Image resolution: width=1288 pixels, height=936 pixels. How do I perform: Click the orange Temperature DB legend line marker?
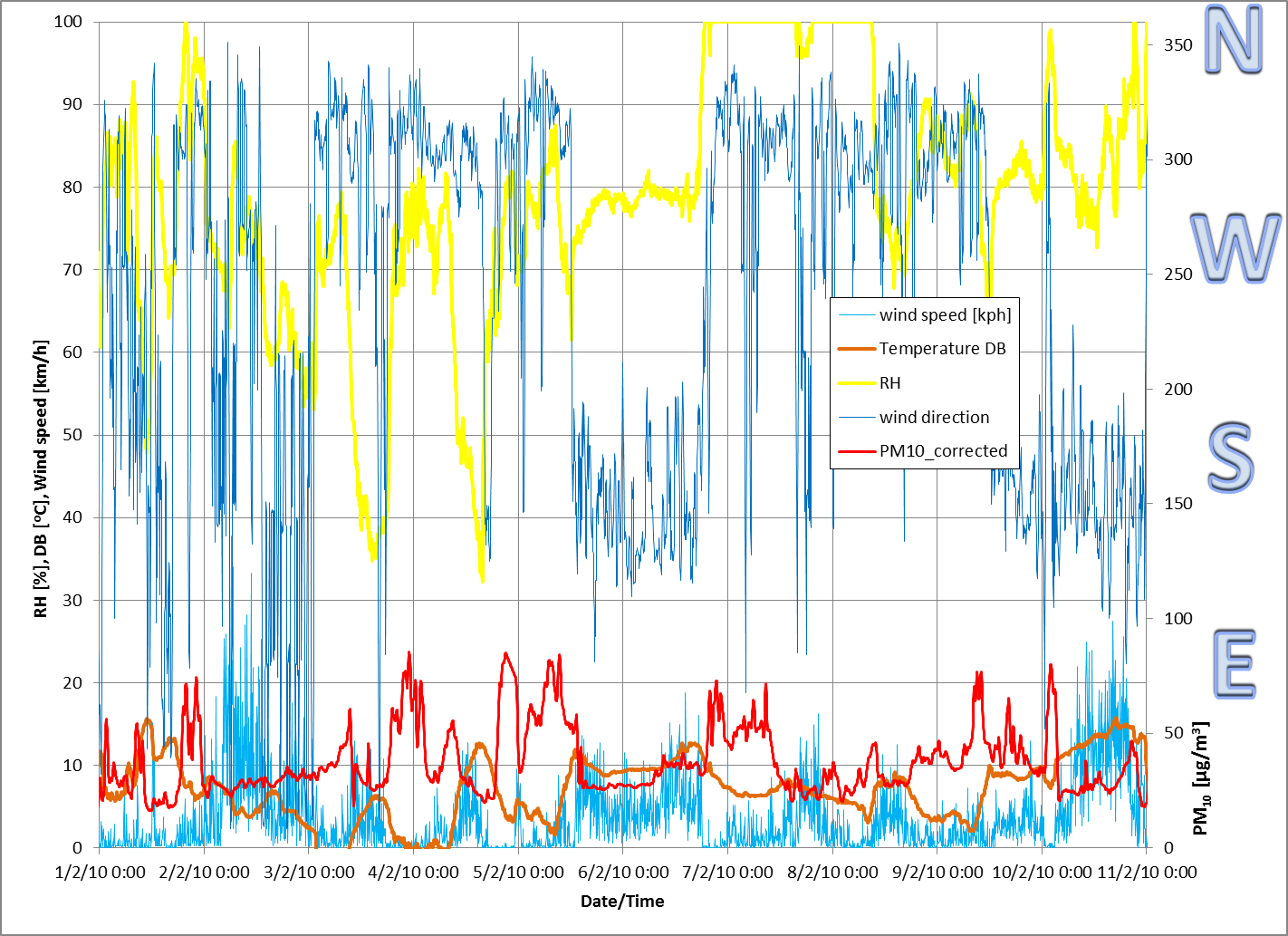pos(856,349)
